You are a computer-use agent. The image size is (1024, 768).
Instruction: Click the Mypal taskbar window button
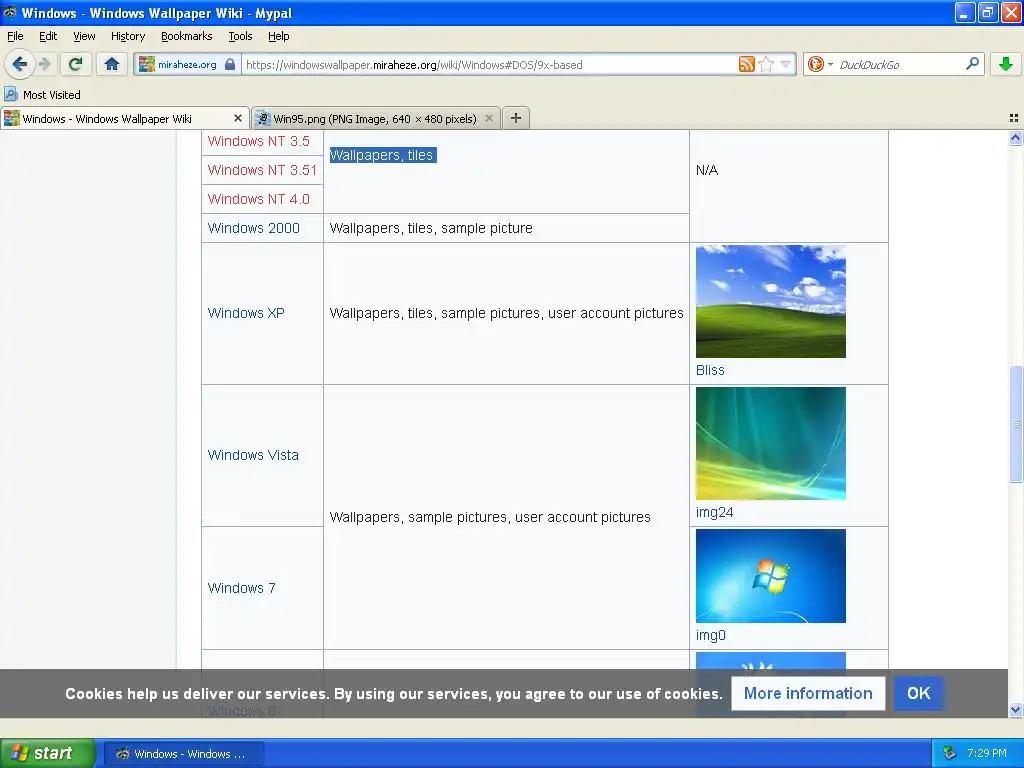(x=184, y=754)
